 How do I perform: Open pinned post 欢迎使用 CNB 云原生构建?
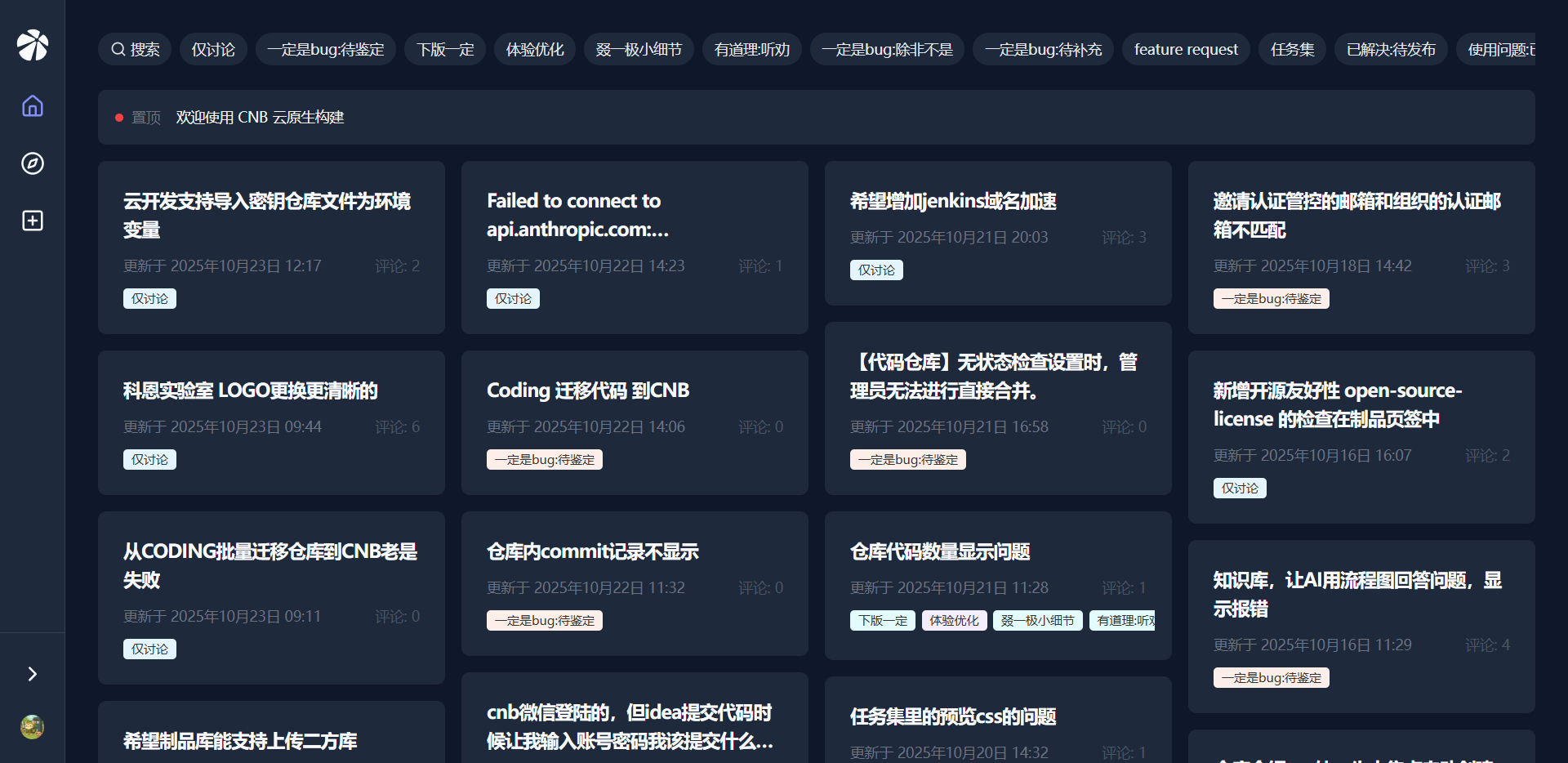(260, 118)
